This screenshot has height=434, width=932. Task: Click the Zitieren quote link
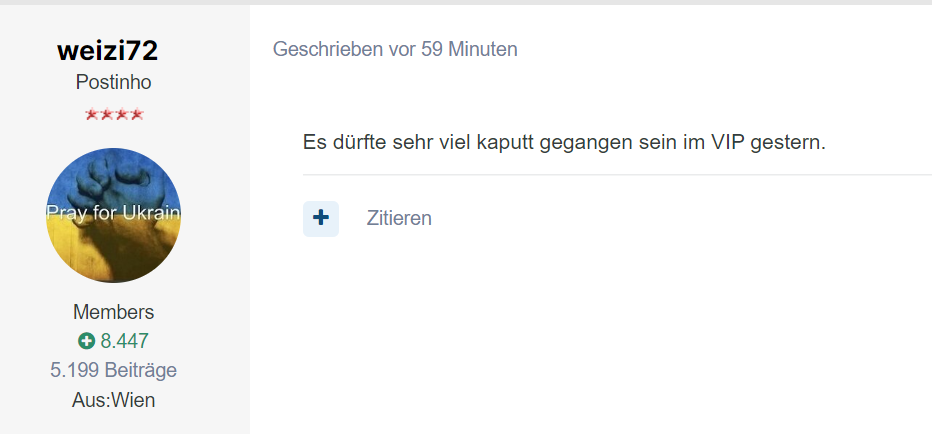(399, 218)
